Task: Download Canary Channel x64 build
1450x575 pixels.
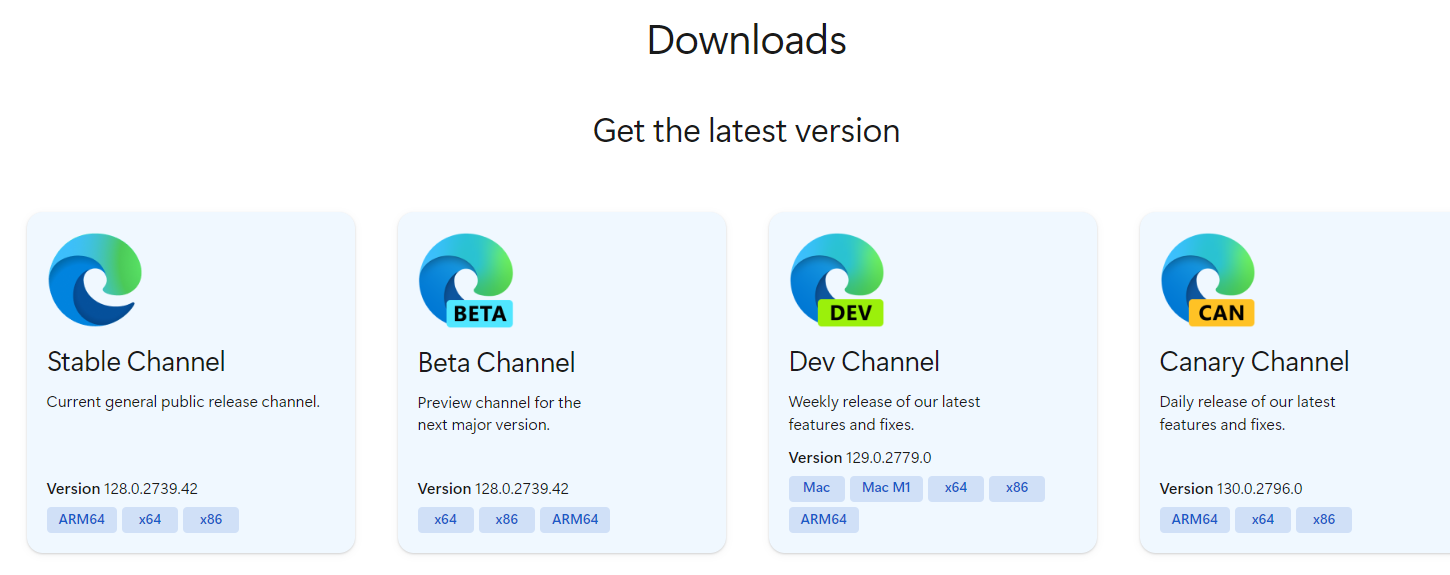Action: (1263, 520)
